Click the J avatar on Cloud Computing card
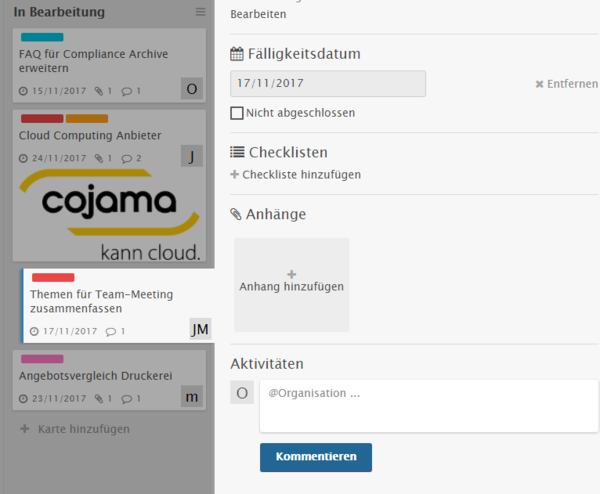This screenshot has height=494, width=600. [192, 156]
